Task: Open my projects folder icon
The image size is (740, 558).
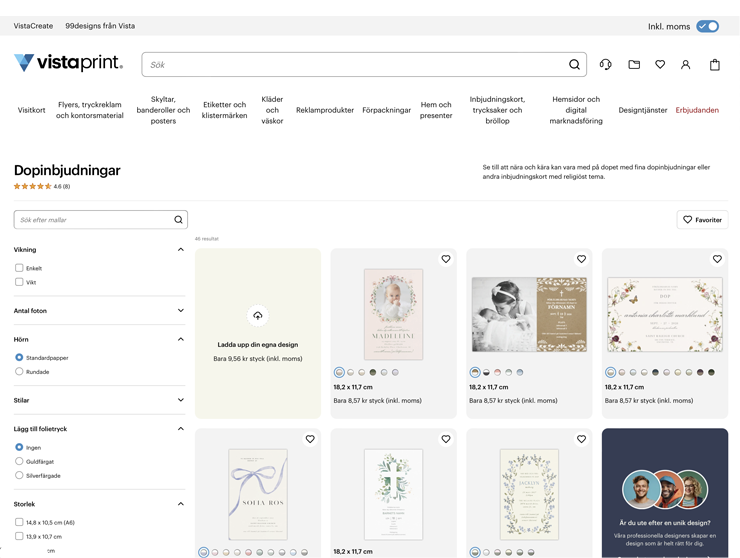Action: (x=634, y=65)
